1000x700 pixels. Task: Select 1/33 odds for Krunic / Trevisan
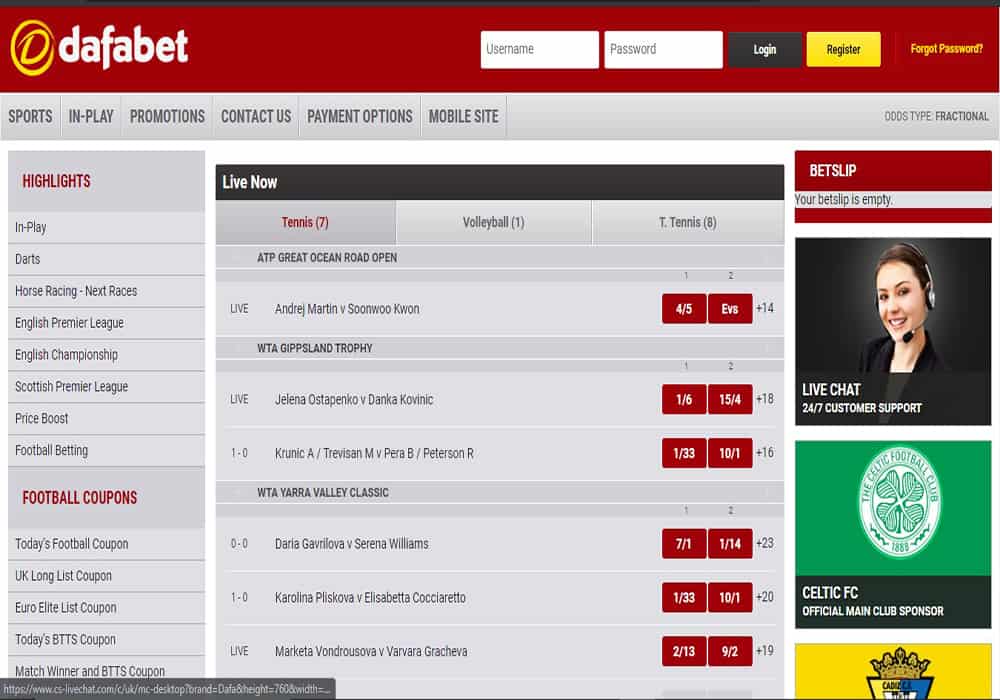pyautogui.click(x=684, y=453)
